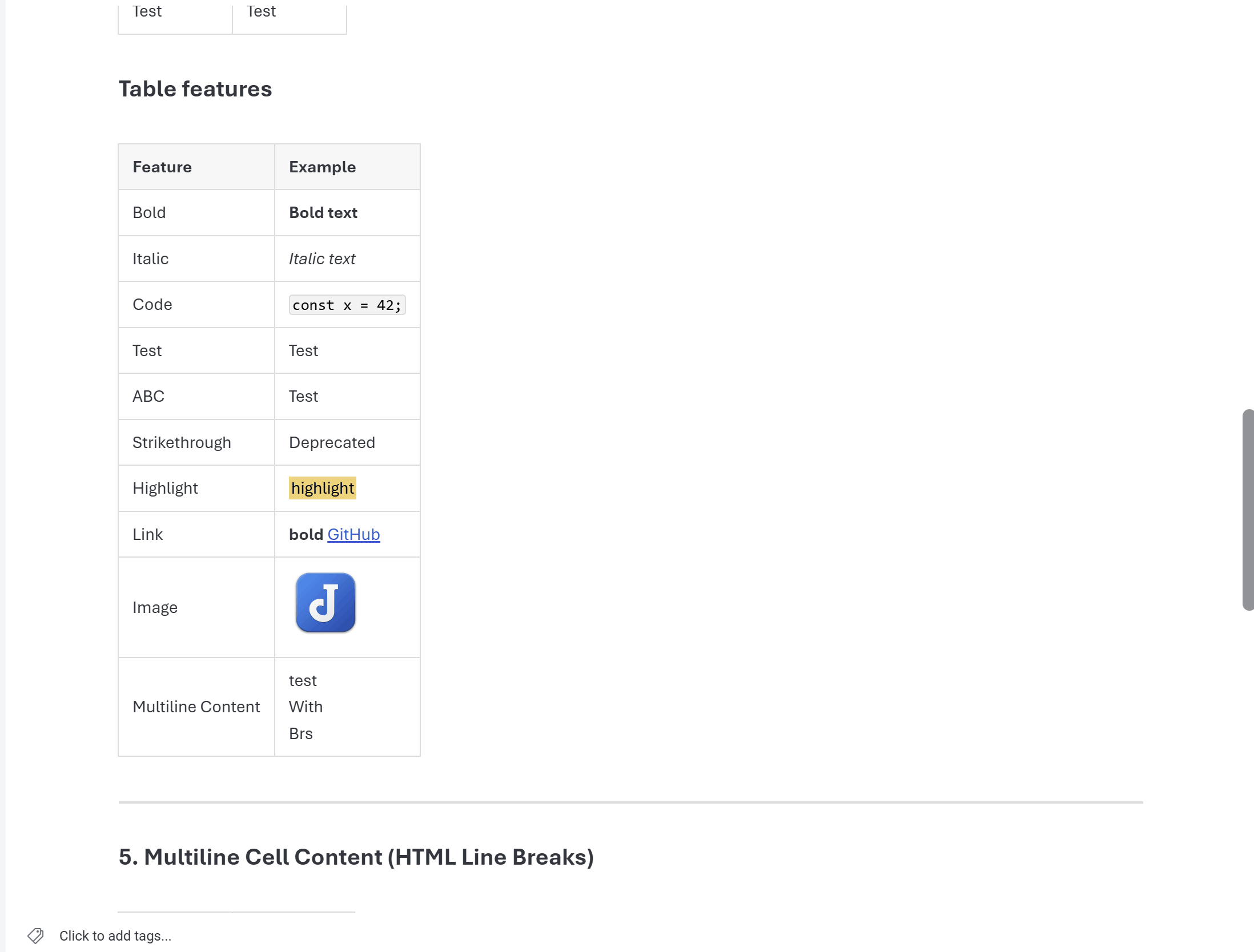
Task: Open the GitHub link
Action: point(353,534)
